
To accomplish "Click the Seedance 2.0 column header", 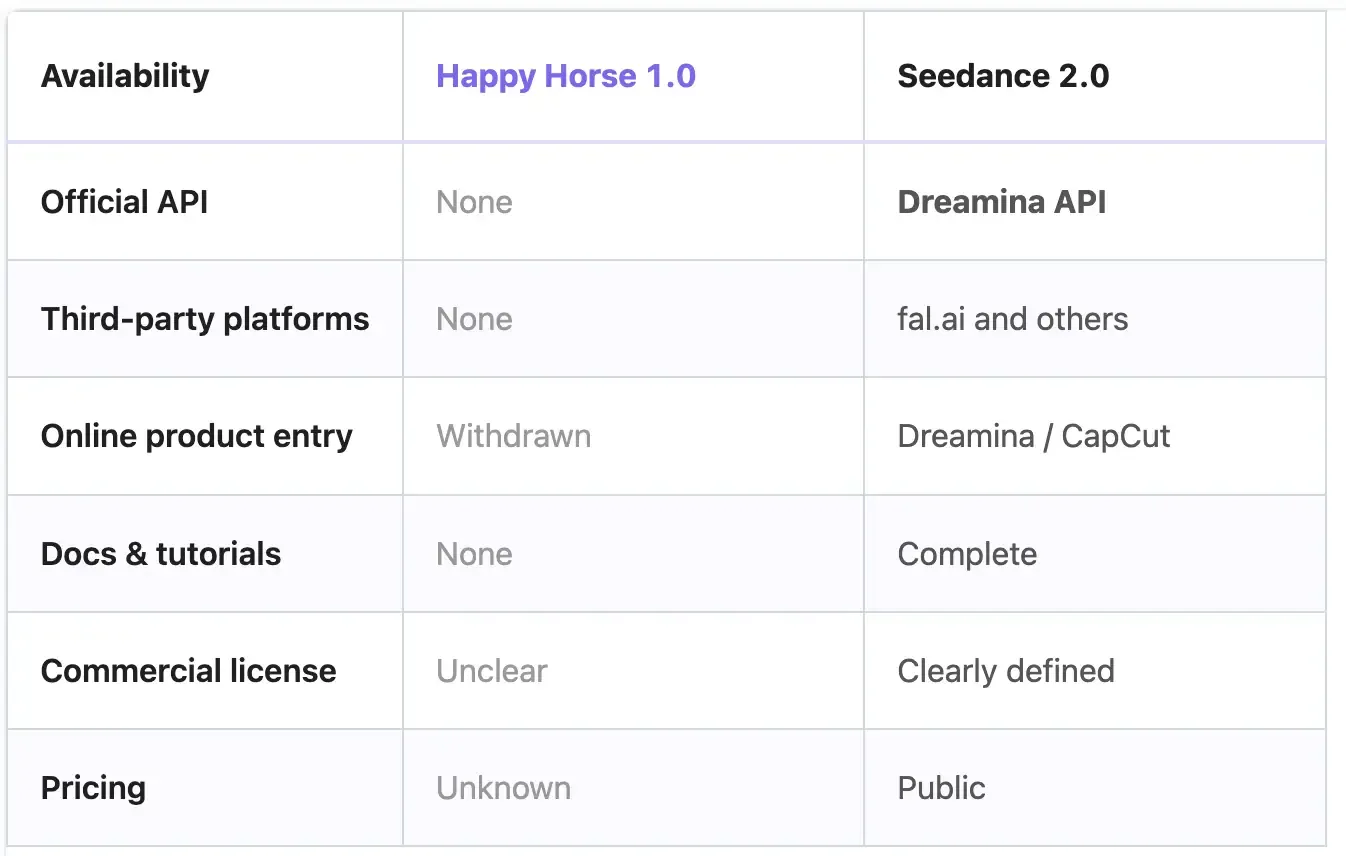I will 1003,76.
